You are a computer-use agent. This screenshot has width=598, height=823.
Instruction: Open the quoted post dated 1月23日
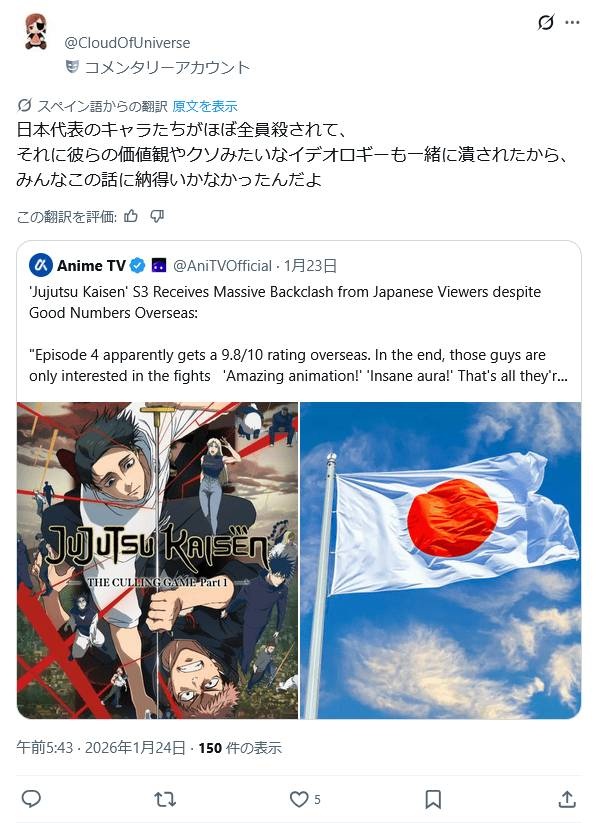click(310, 266)
